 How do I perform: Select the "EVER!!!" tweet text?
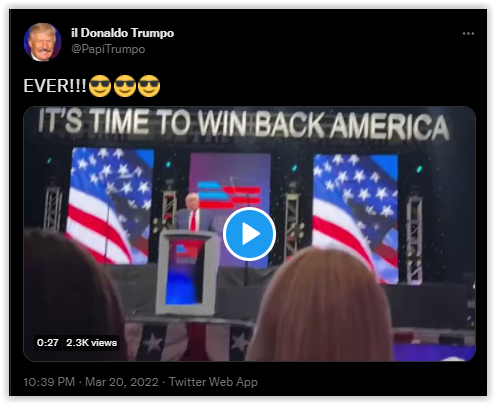[55, 86]
